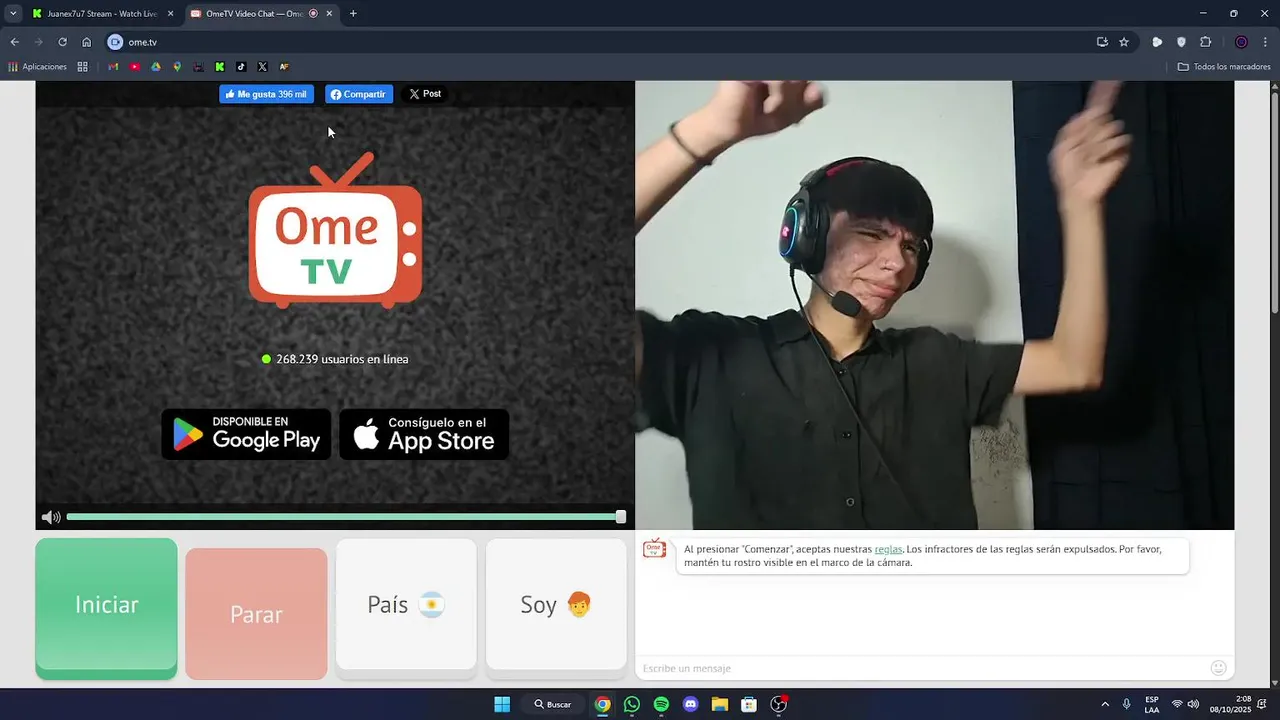Open a new browser tab

pos(353,14)
